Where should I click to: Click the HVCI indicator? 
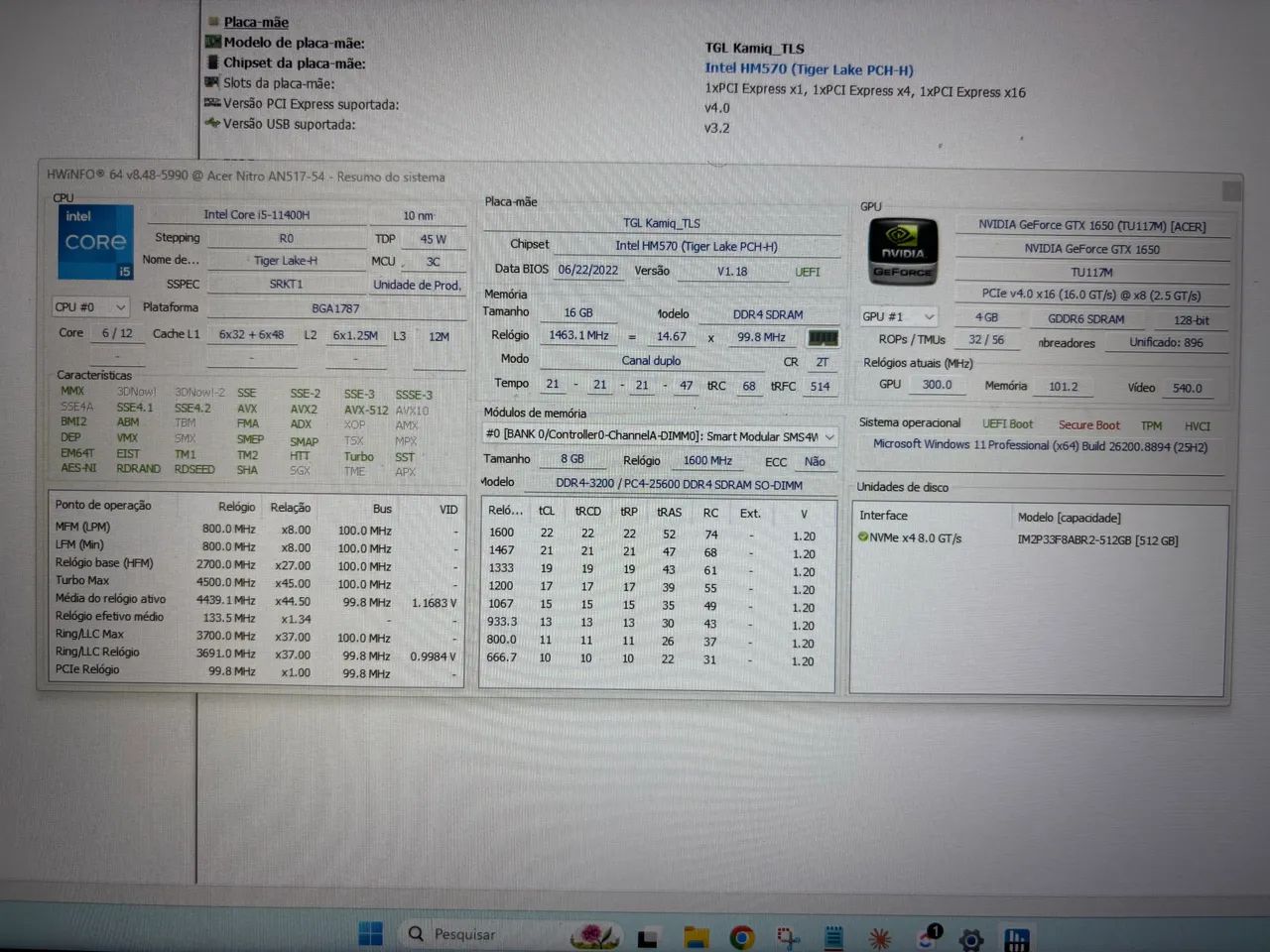[x=1197, y=425]
